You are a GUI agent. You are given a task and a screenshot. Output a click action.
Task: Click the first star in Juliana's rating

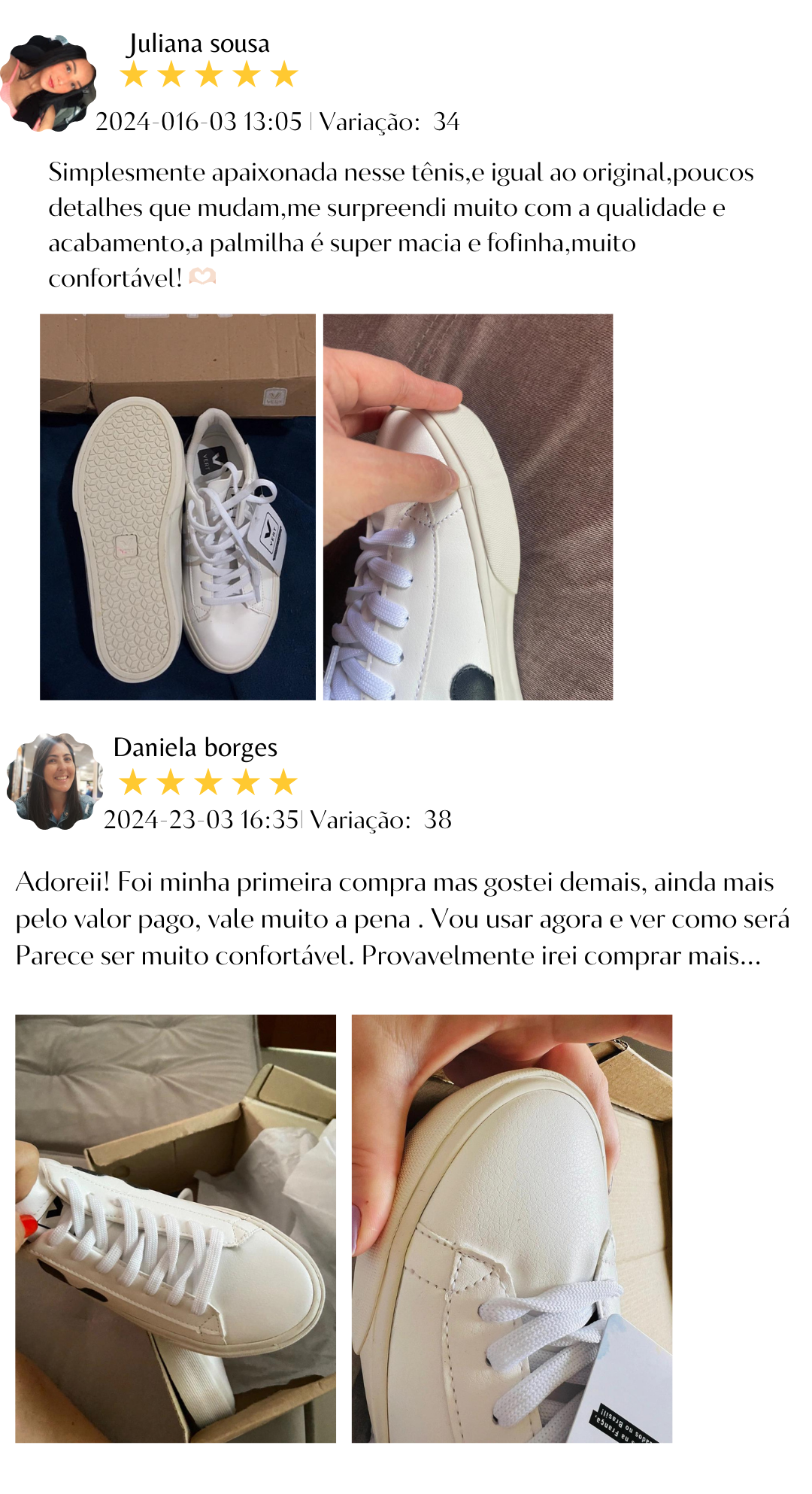[x=134, y=75]
